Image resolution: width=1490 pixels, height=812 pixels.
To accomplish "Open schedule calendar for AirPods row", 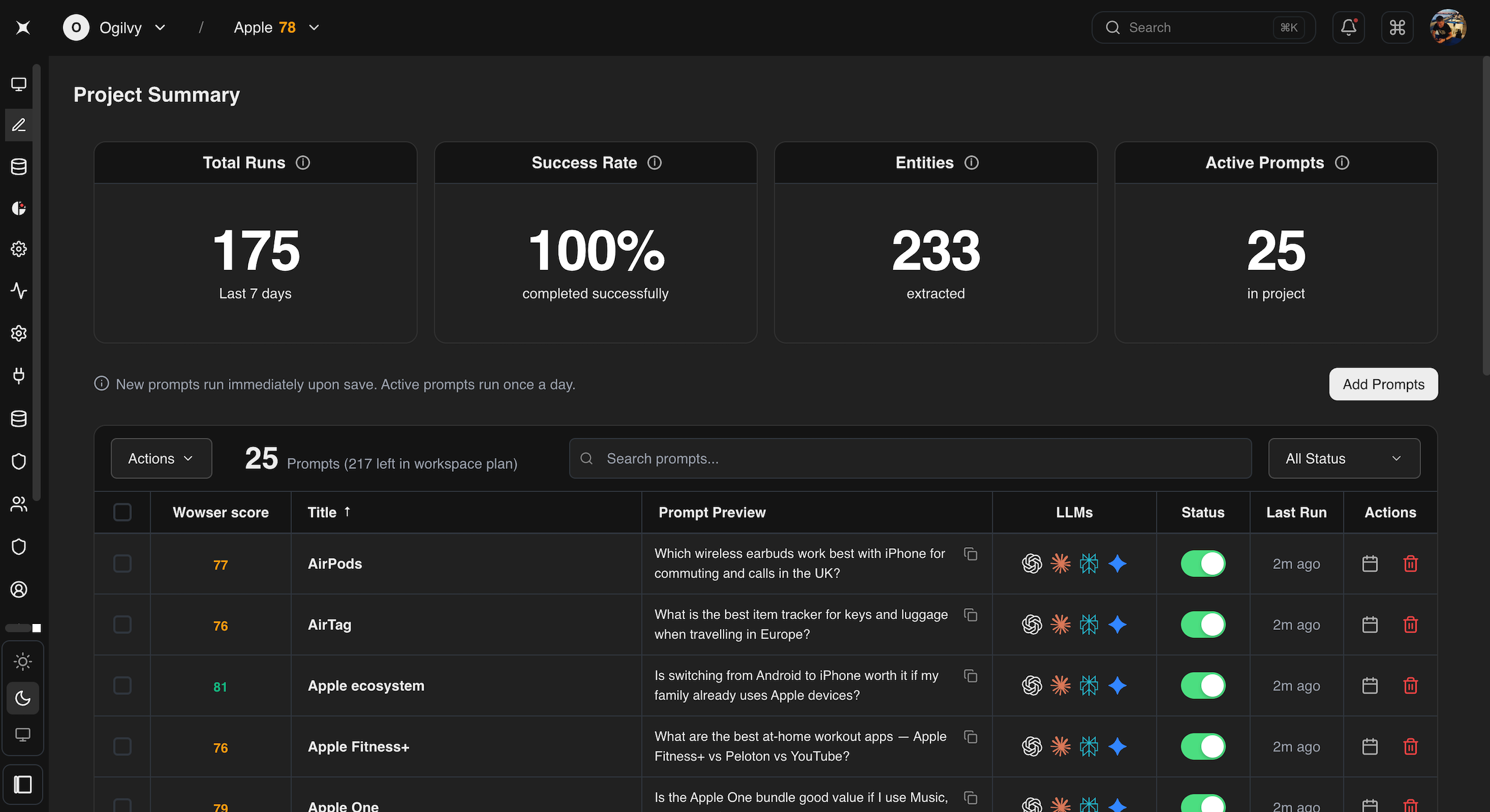I will point(1370,564).
